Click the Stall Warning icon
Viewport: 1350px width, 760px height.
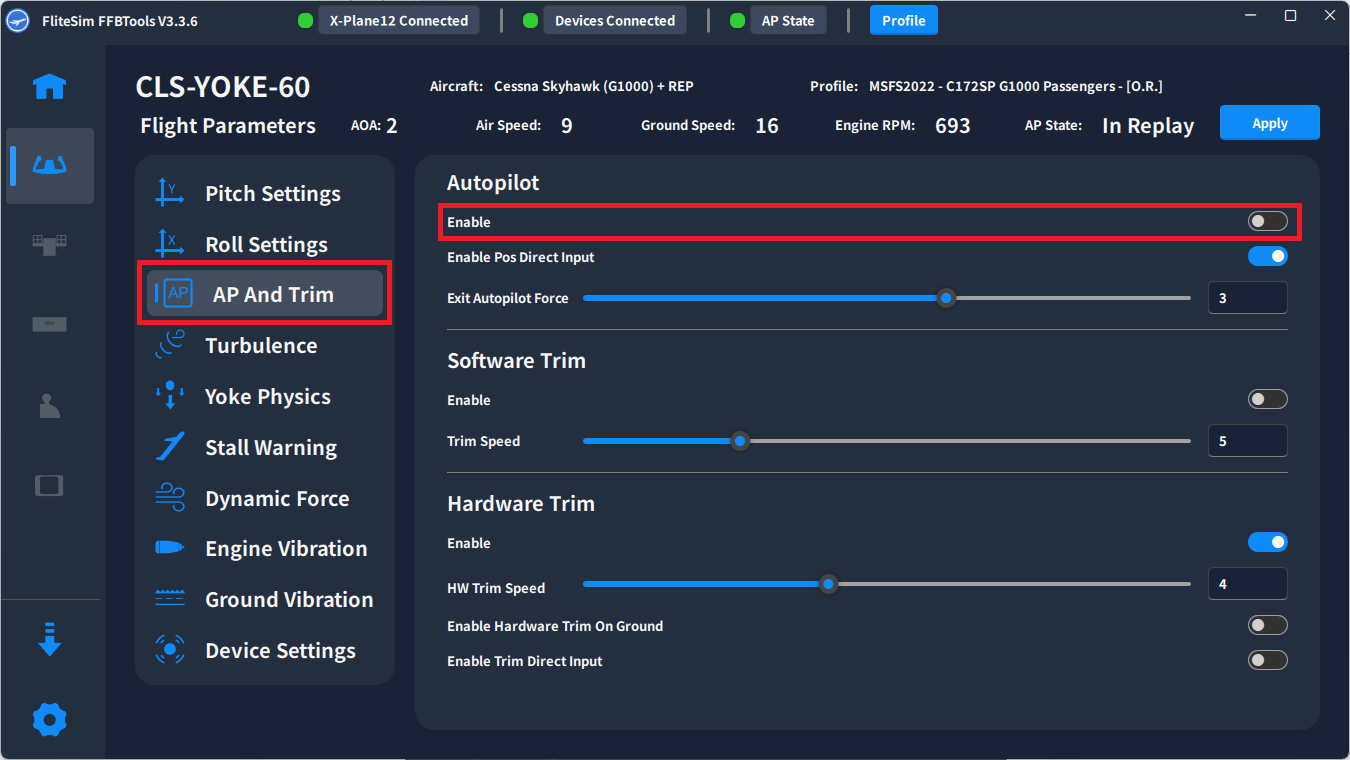pyautogui.click(x=170, y=447)
